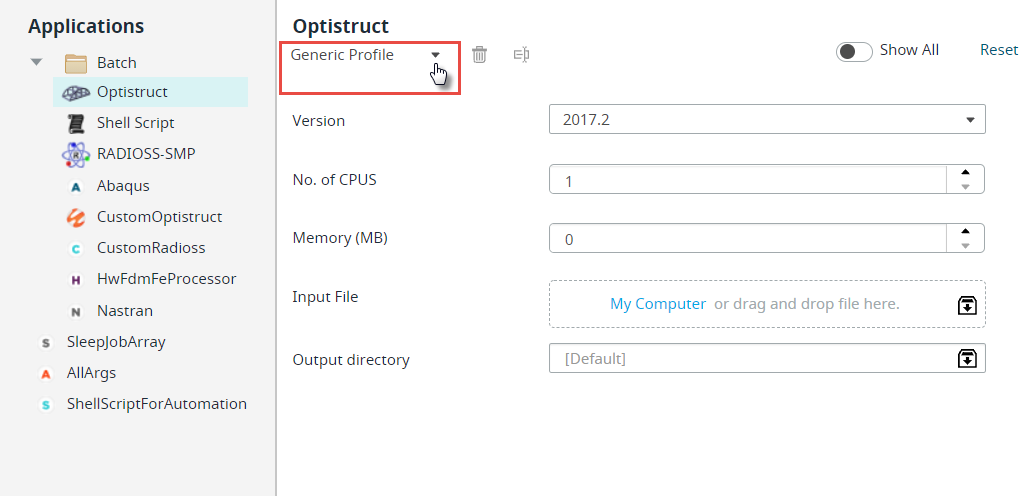
Task: Click the Reset link
Action: [999, 50]
